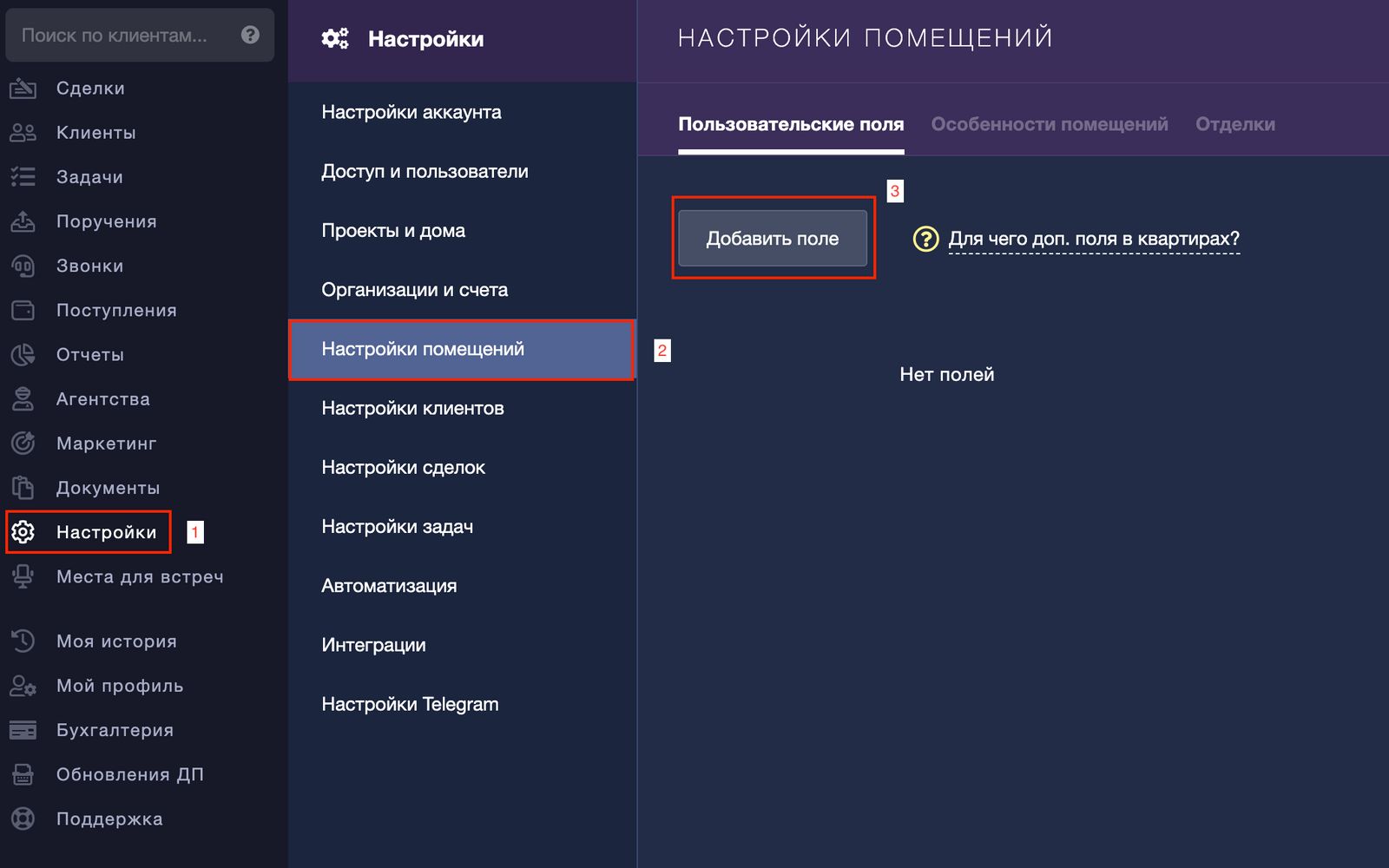Click the Мой профиль user-gear icon
Image resolution: width=1389 pixels, height=868 pixels.
click(x=23, y=686)
